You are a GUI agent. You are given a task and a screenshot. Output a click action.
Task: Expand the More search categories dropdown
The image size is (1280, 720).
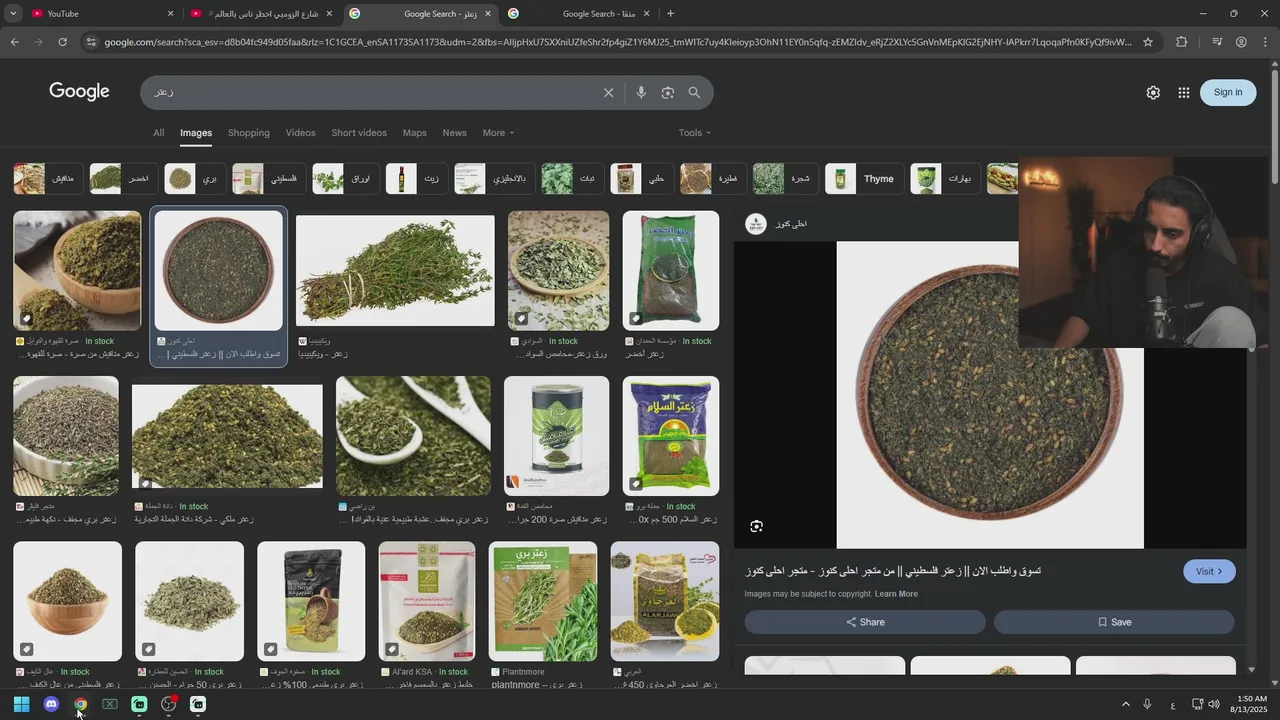(498, 133)
